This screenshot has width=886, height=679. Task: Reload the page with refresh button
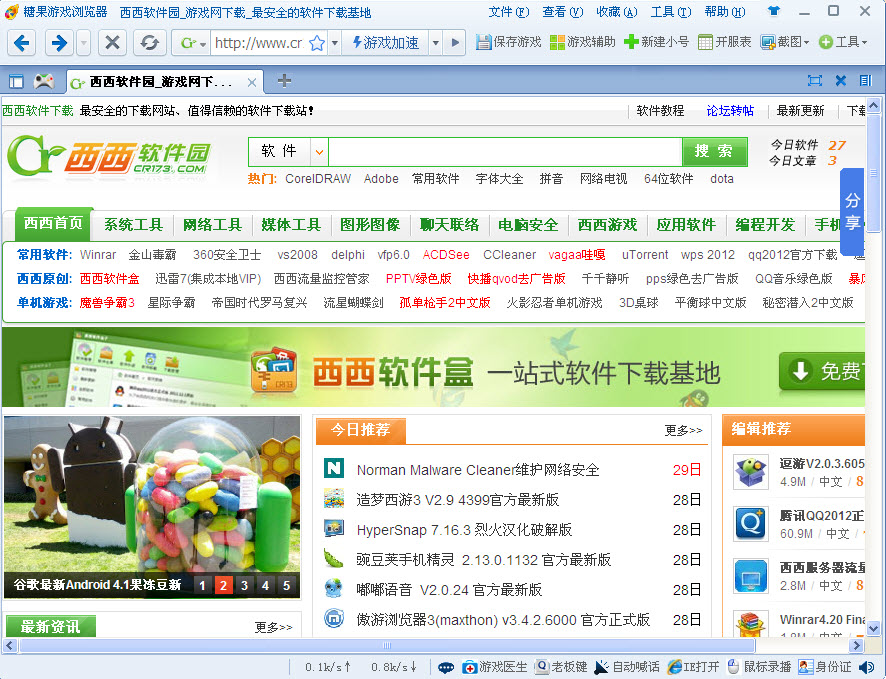coord(149,42)
